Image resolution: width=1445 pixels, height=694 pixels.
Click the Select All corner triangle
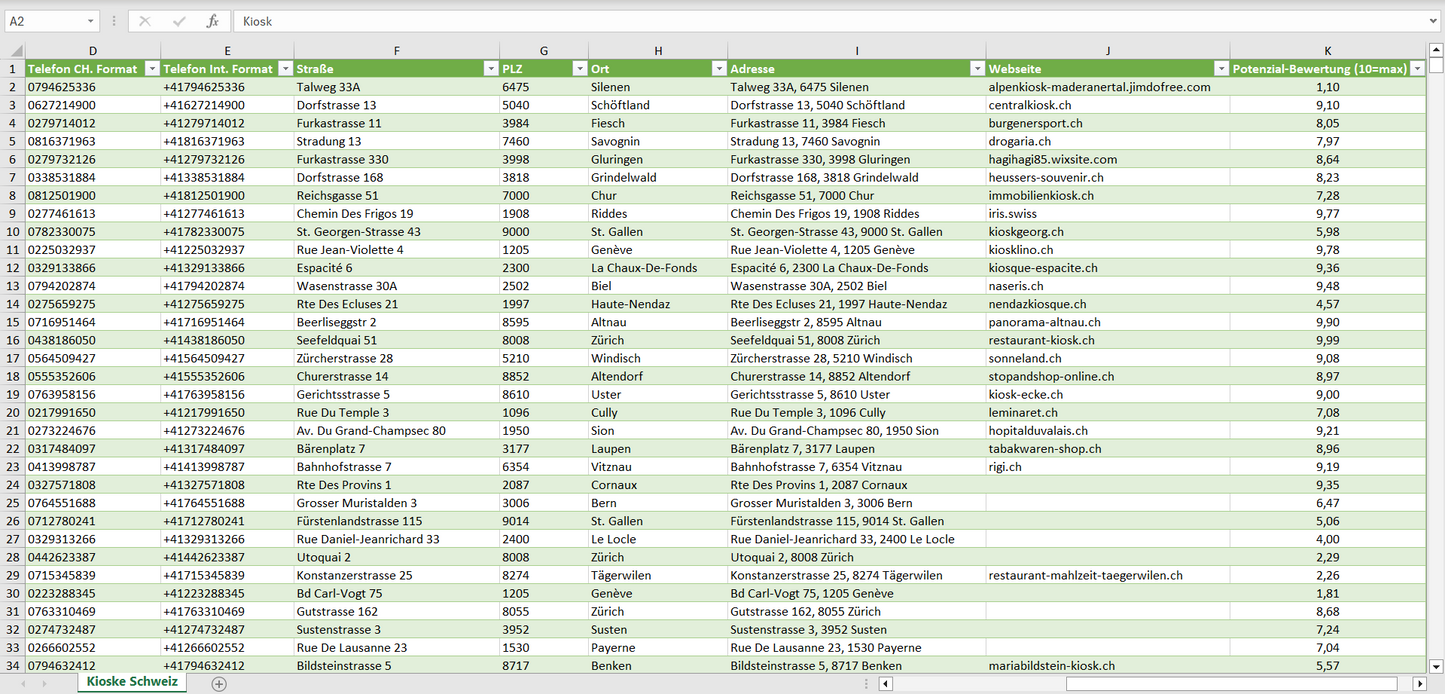tap(15, 51)
